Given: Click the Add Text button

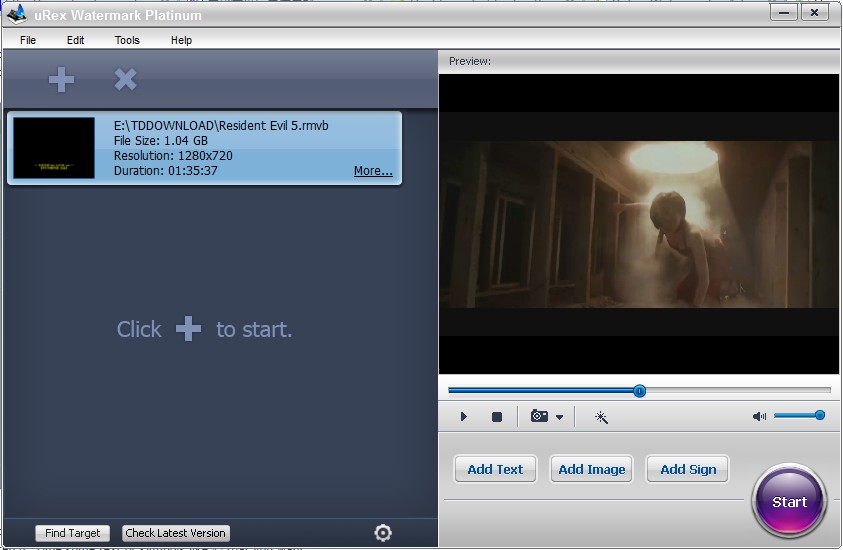Looking at the screenshot, I should [495, 469].
